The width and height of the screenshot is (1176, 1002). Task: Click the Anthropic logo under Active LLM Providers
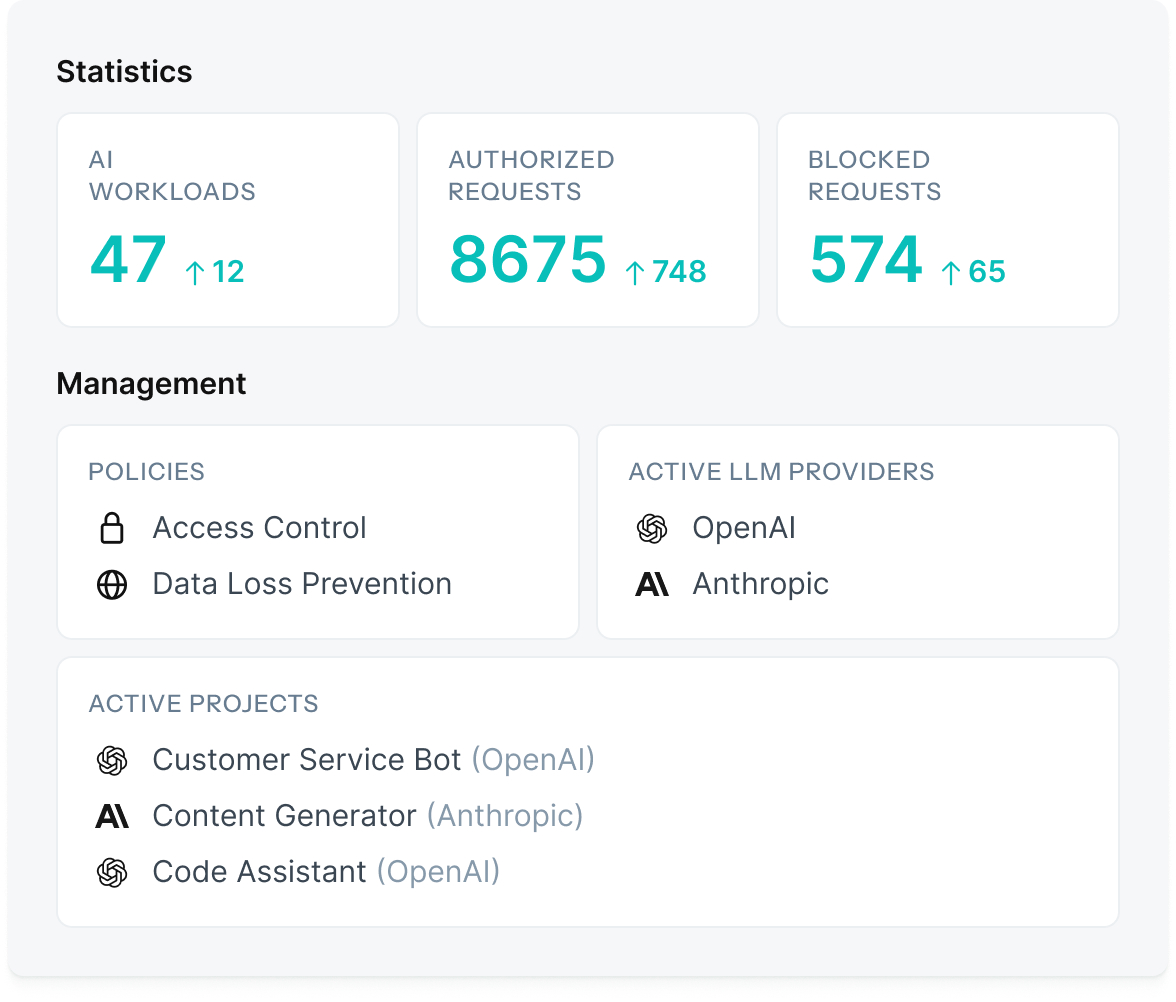click(652, 584)
